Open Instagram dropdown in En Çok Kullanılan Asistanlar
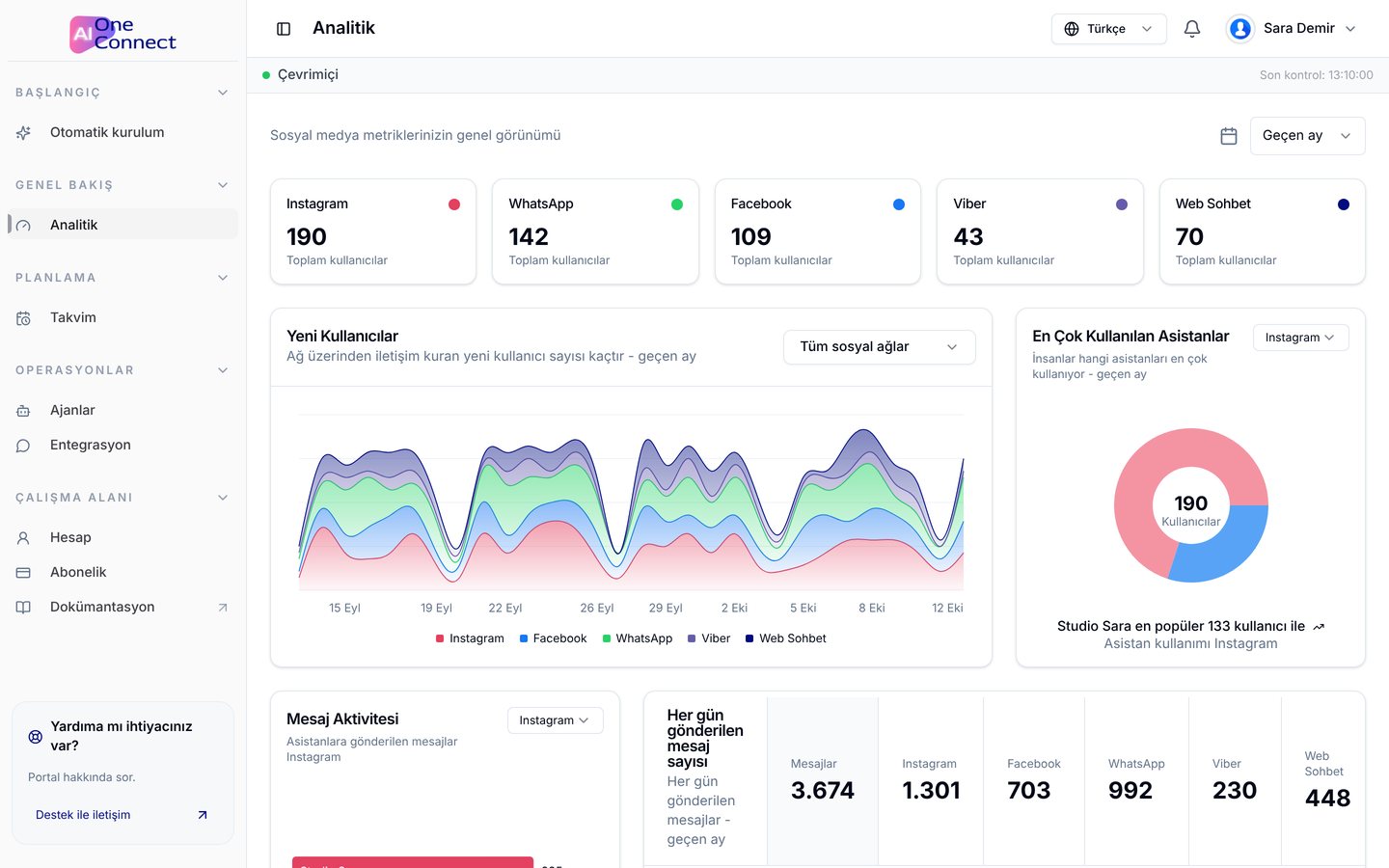This screenshot has width=1389, height=868. [1300, 338]
